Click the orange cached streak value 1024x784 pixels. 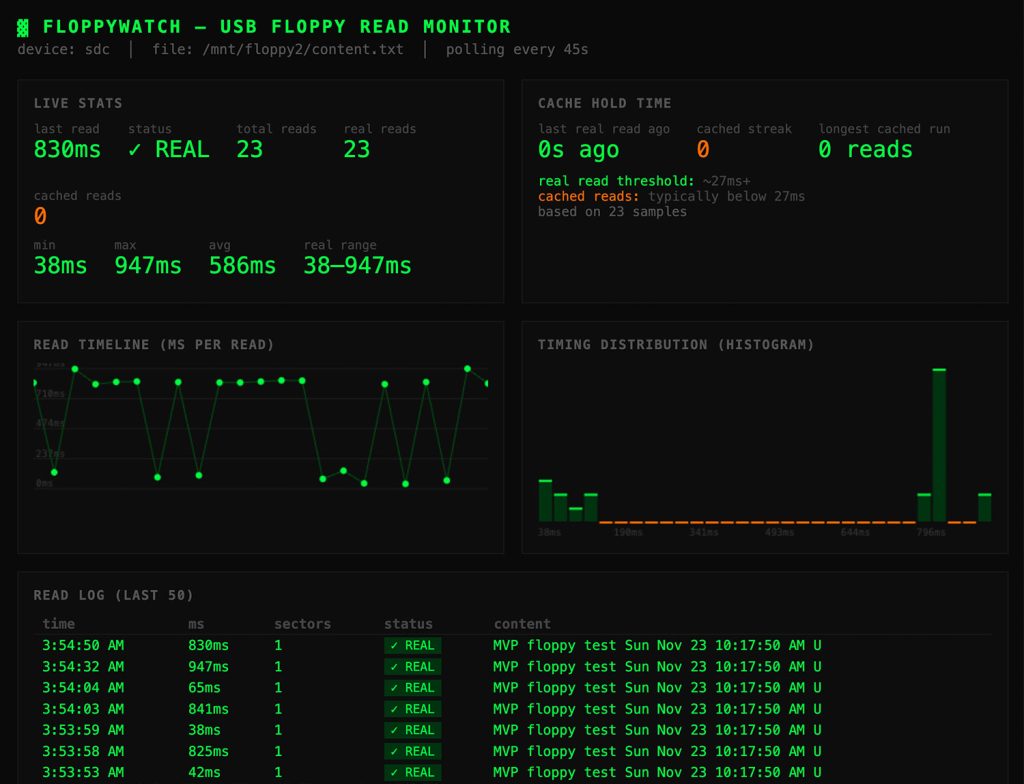click(703, 150)
